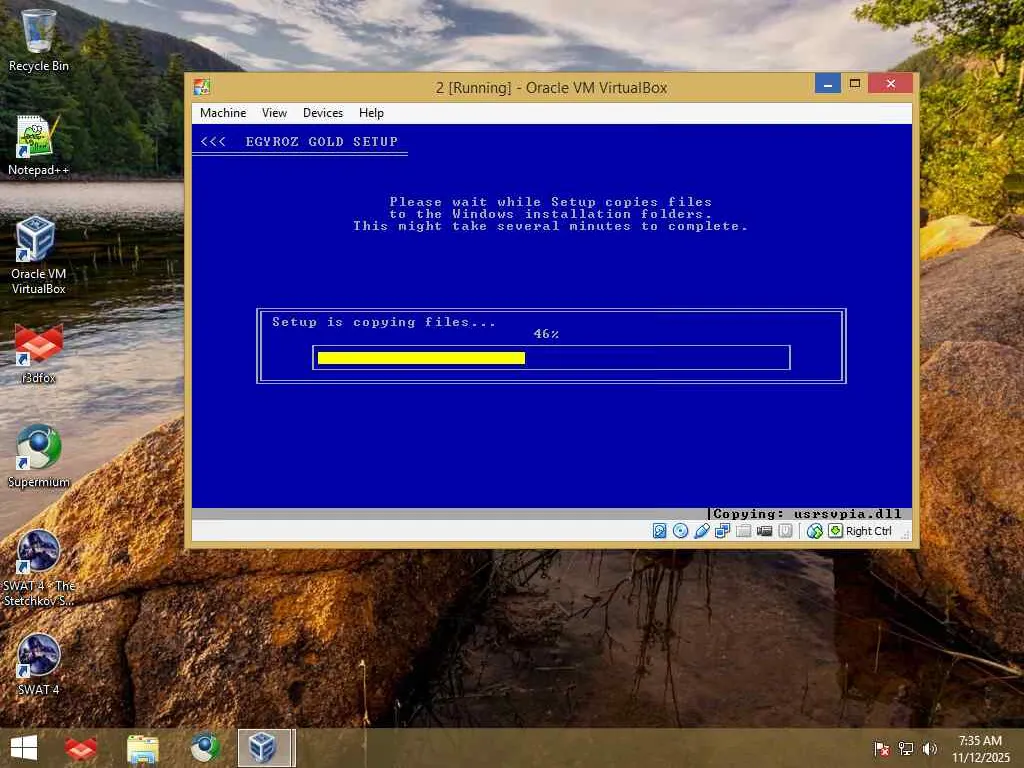The height and width of the screenshot is (768, 1024).
Task: Open the View menu in VirtualBox
Action: [274, 113]
